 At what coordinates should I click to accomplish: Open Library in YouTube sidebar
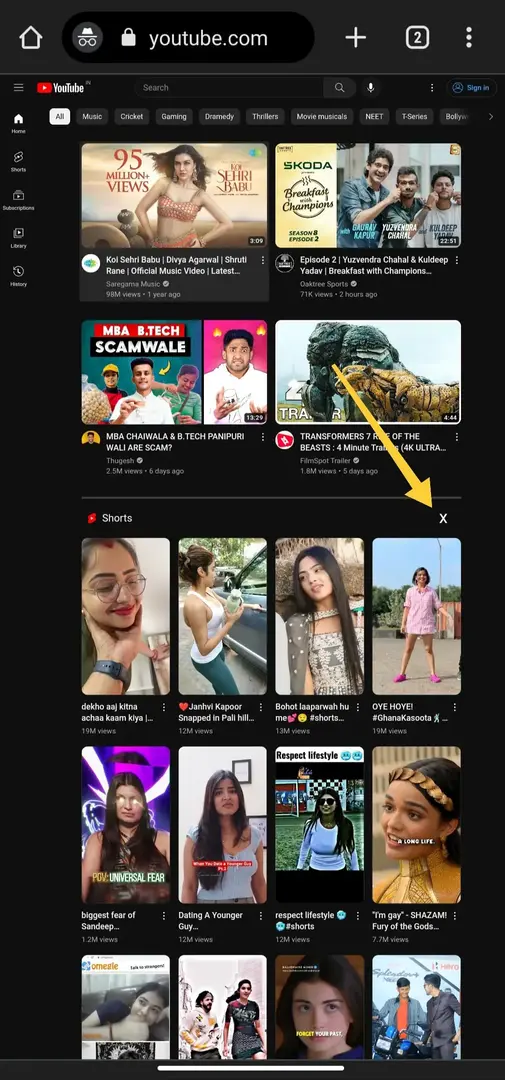pyautogui.click(x=19, y=238)
